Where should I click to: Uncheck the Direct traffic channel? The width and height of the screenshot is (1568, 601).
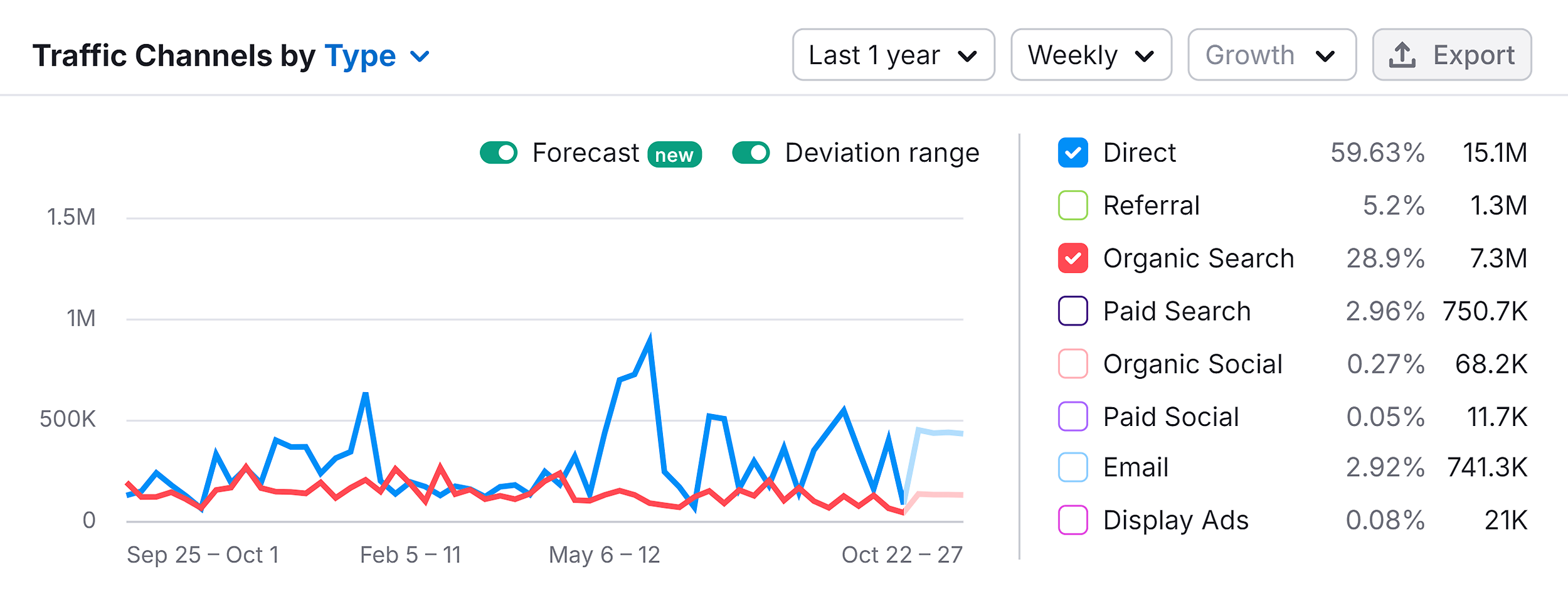pos(1074,152)
